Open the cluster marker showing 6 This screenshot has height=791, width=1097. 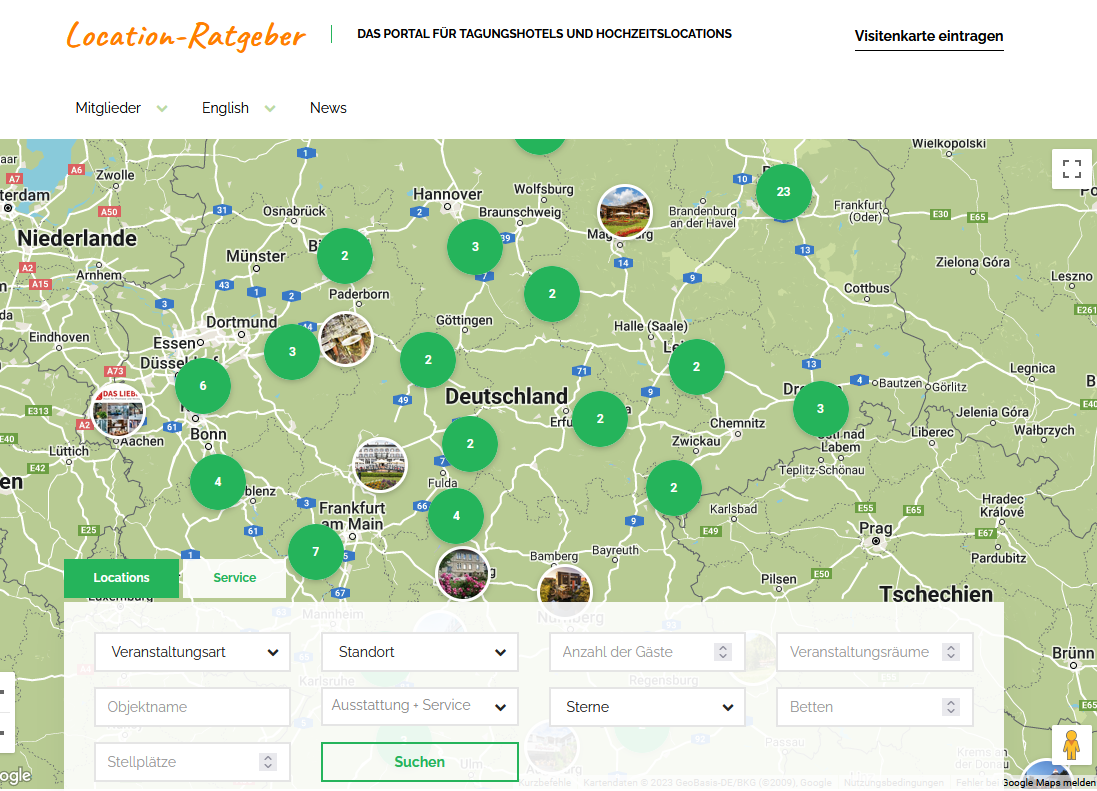(203, 386)
